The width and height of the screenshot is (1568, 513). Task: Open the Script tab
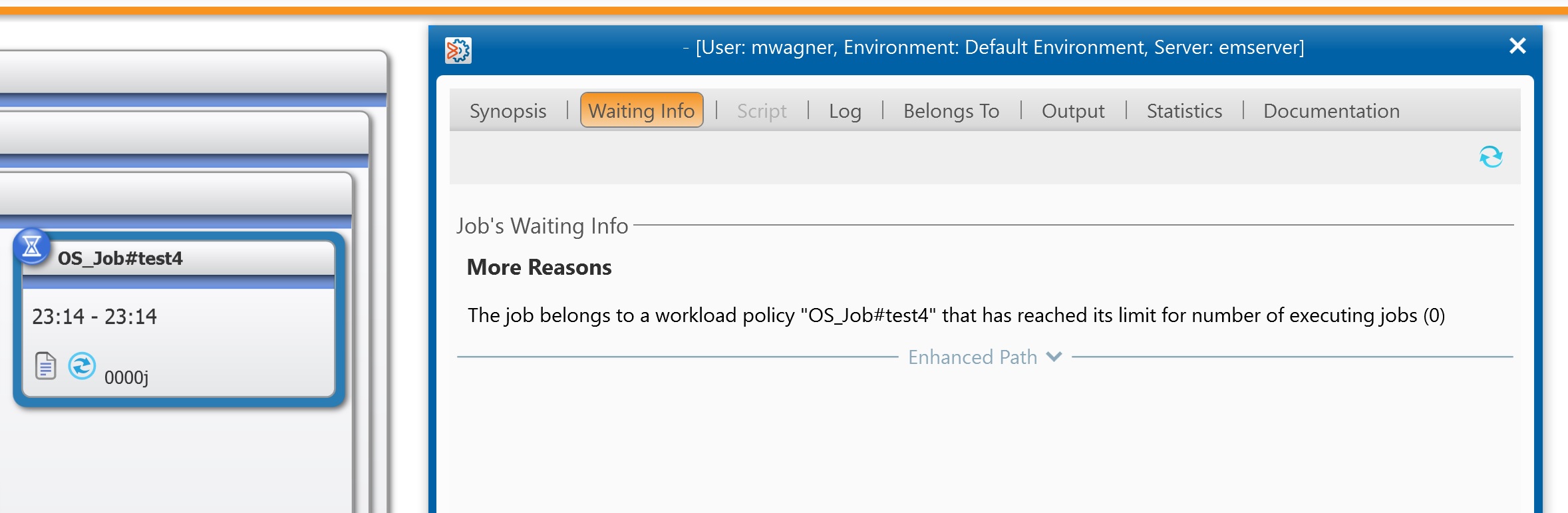[x=762, y=111]
